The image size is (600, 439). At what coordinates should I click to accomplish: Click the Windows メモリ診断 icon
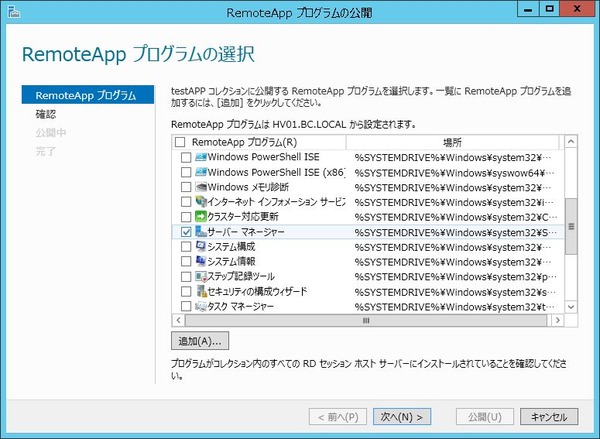coord(201,187)
